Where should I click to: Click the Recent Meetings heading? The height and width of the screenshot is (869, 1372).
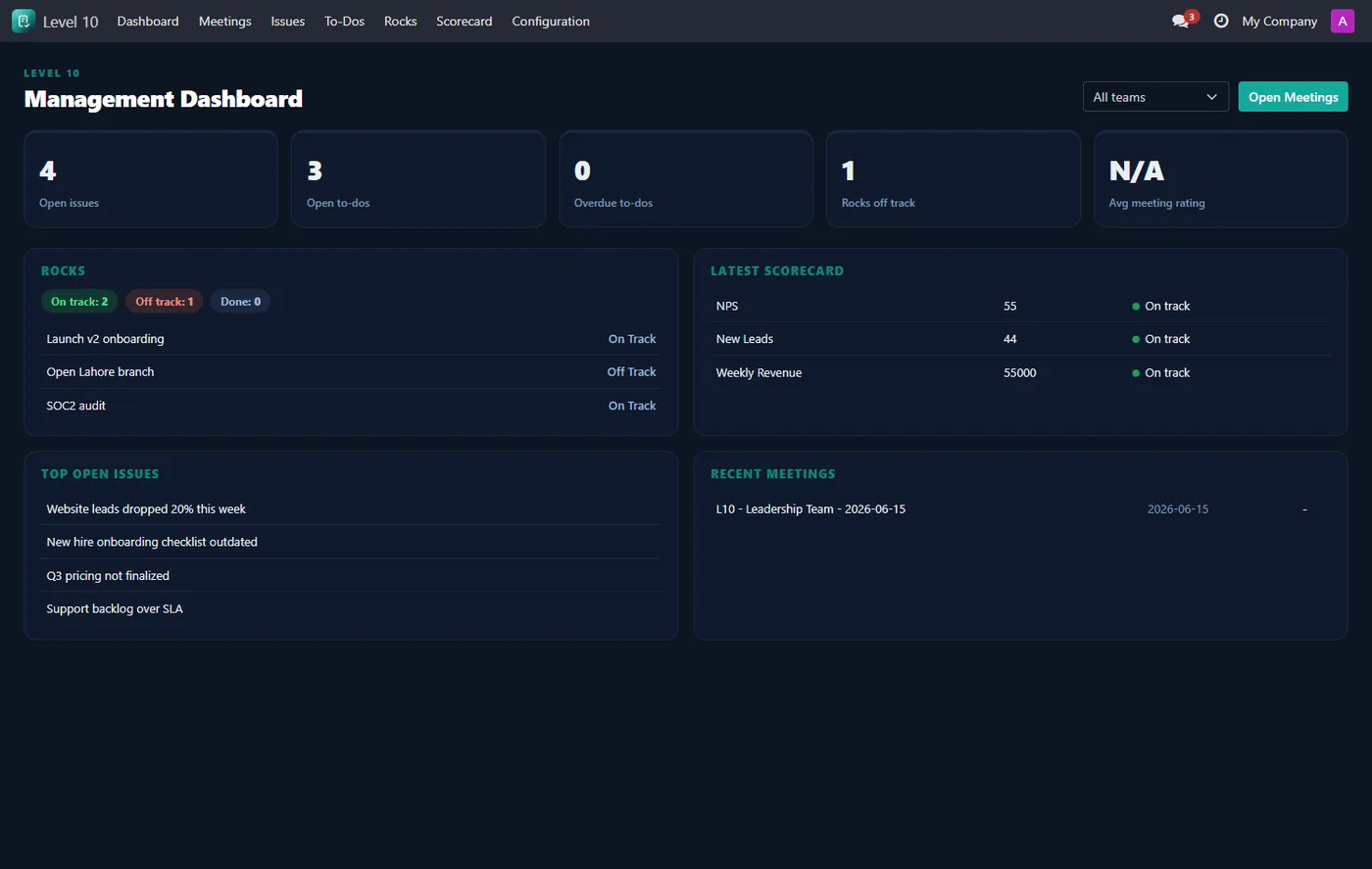click(772, 473)
